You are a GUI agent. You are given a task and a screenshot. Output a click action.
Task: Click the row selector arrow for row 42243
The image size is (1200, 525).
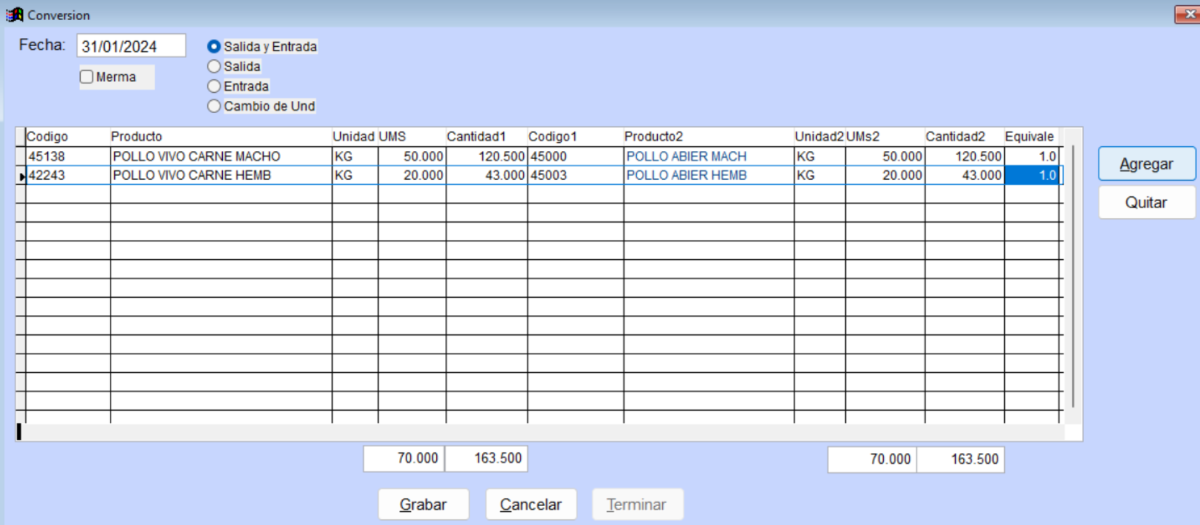tap(21, 176)
